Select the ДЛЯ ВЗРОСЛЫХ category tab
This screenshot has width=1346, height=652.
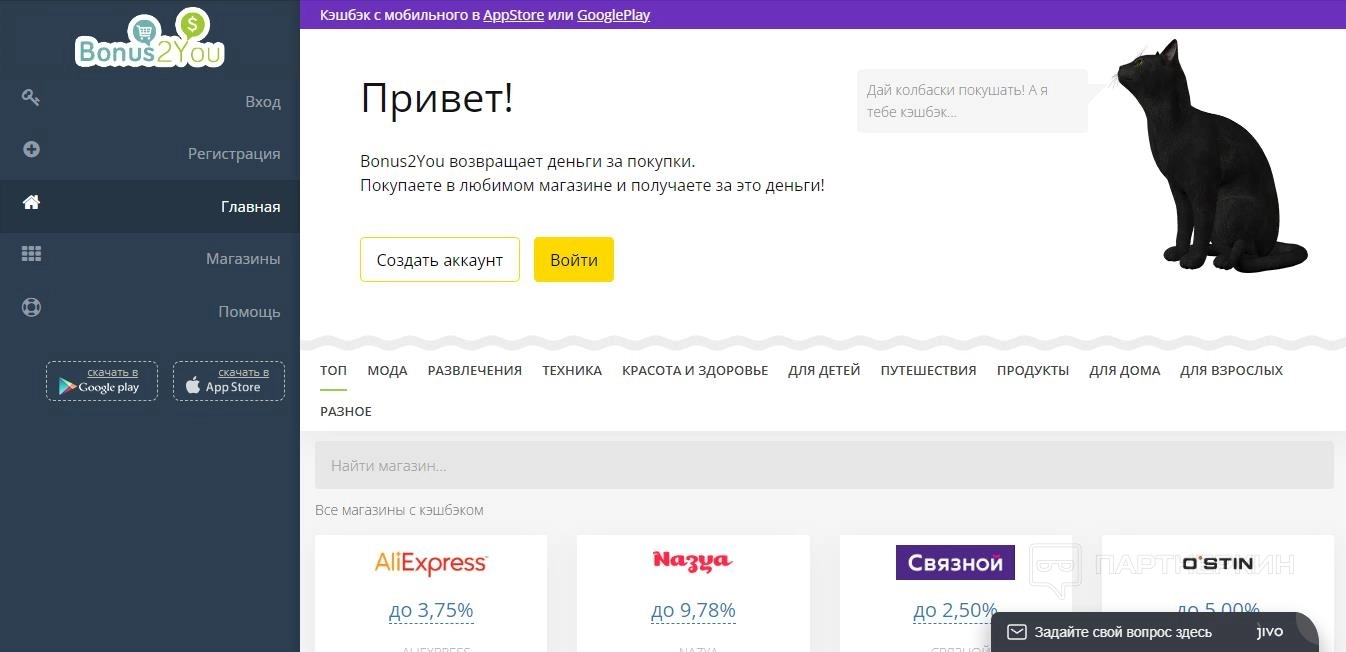click(1231, 370)
